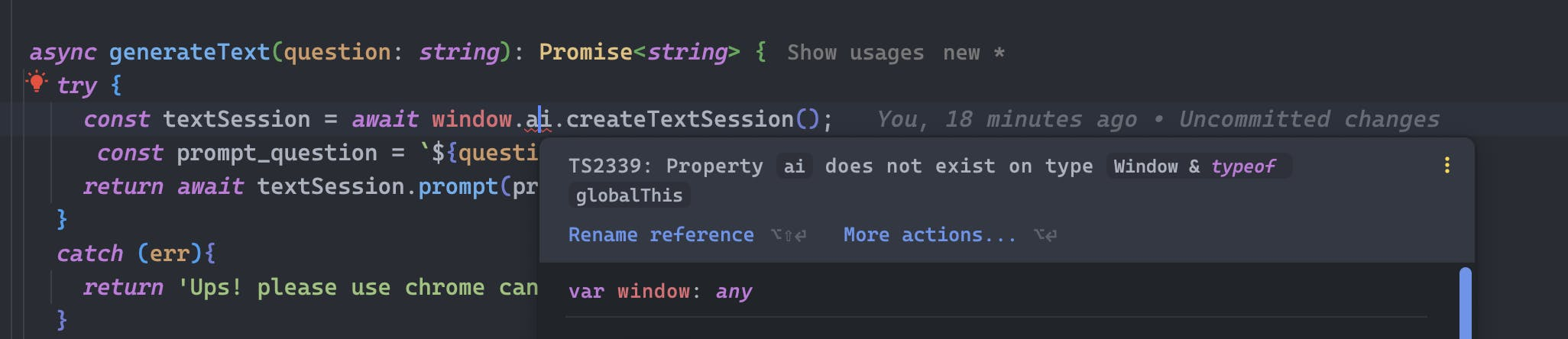This screenshot has height=339, width=1568.
Task: Click the prompt_question constant name
Action: tap(277, 153)
